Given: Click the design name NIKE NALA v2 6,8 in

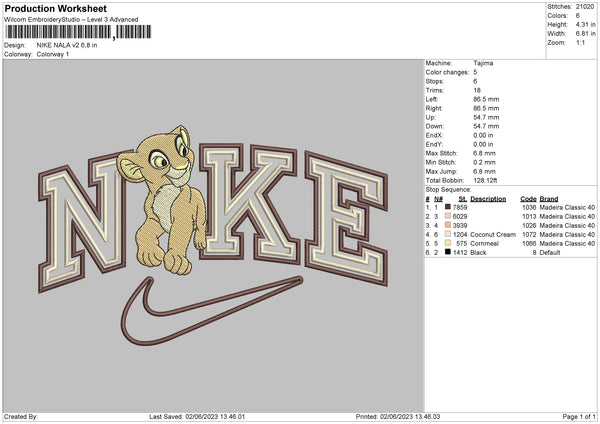Looking at the screenshot, I should pyautogui.click(x=67, y=45).
